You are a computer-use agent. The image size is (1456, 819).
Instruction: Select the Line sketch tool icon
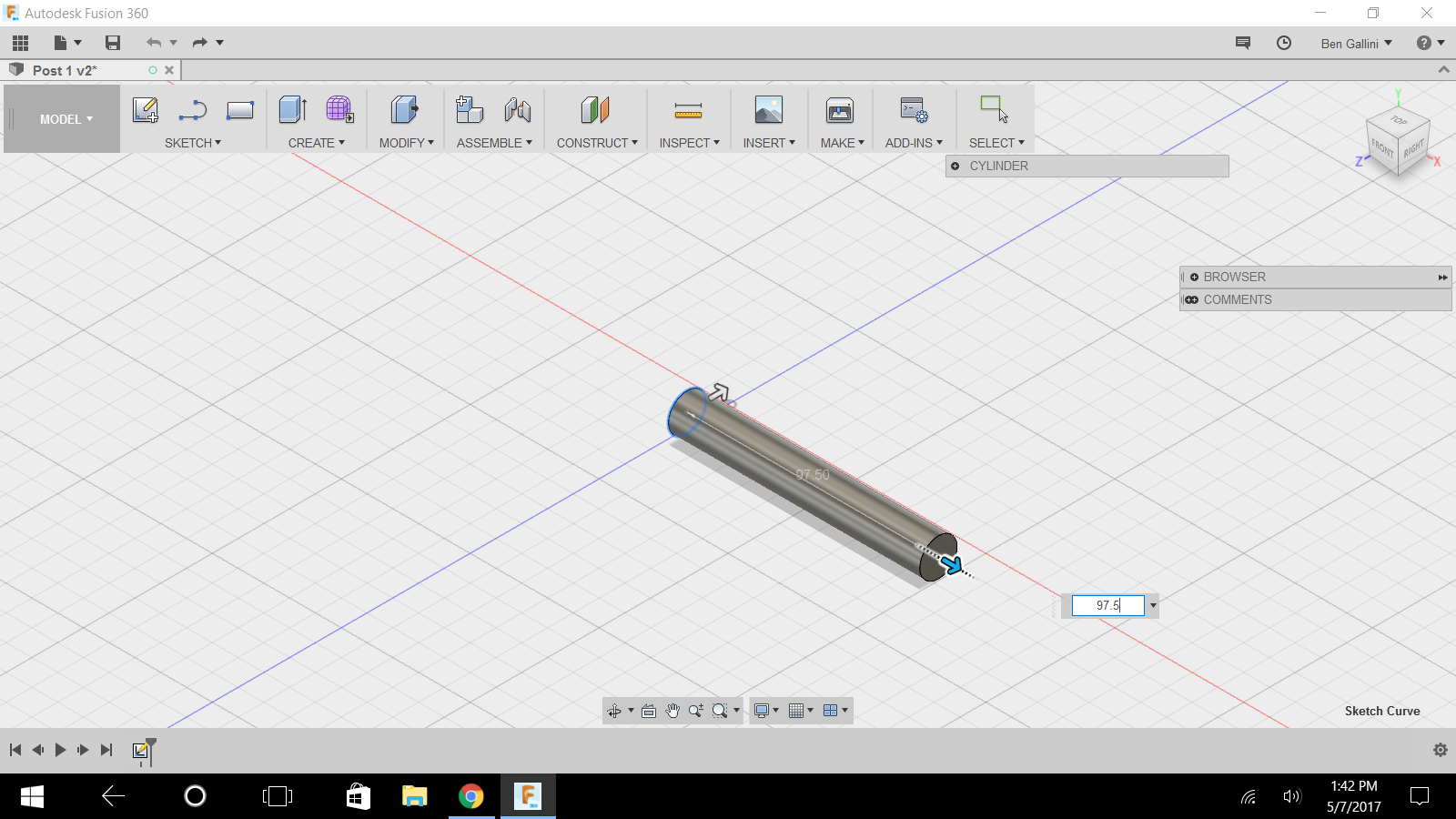tap(193, 110)
